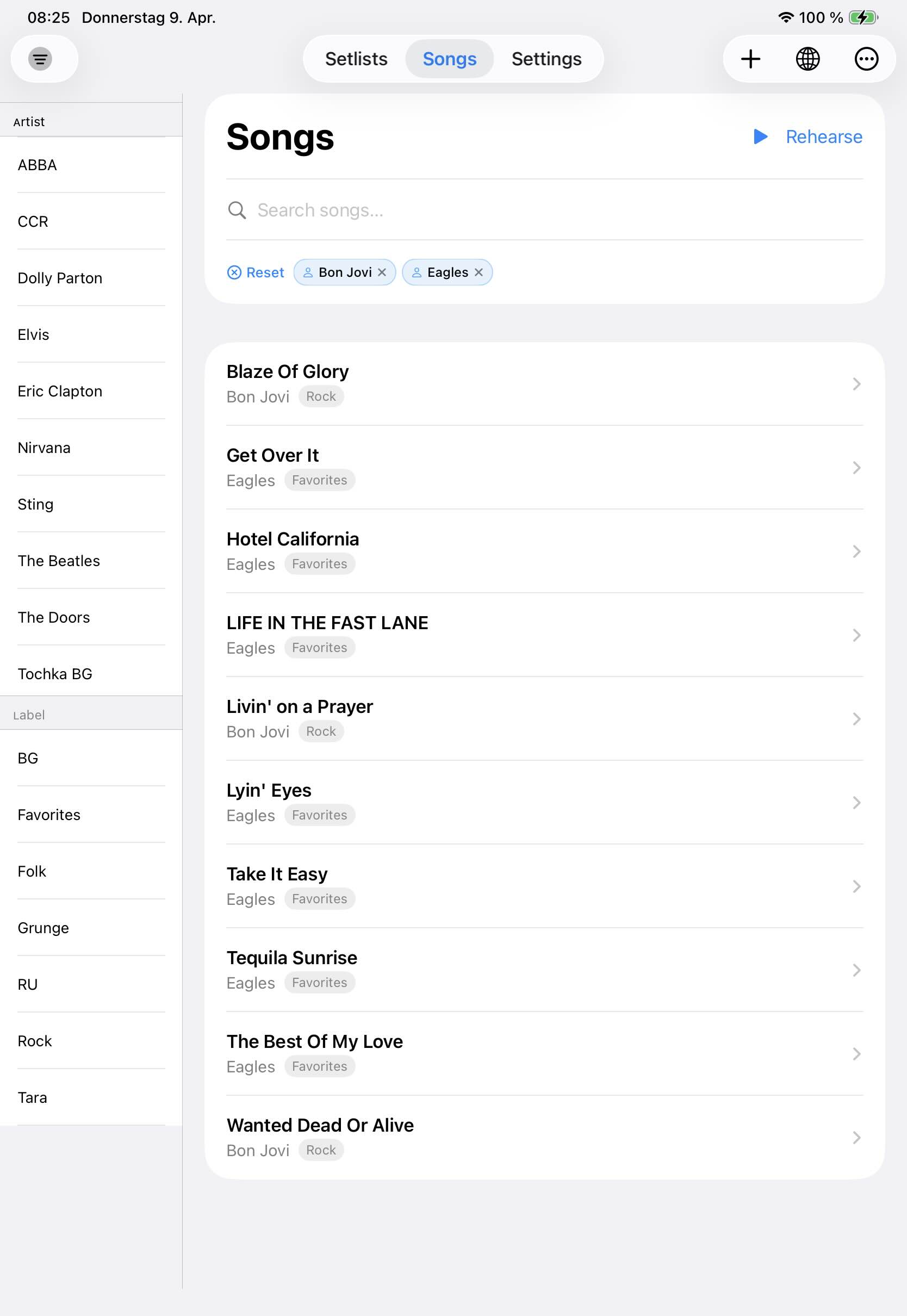This screenshot has width=907, height=1316.
Task: Filter by artist Nirvana
Action: (x=91, y=447)
